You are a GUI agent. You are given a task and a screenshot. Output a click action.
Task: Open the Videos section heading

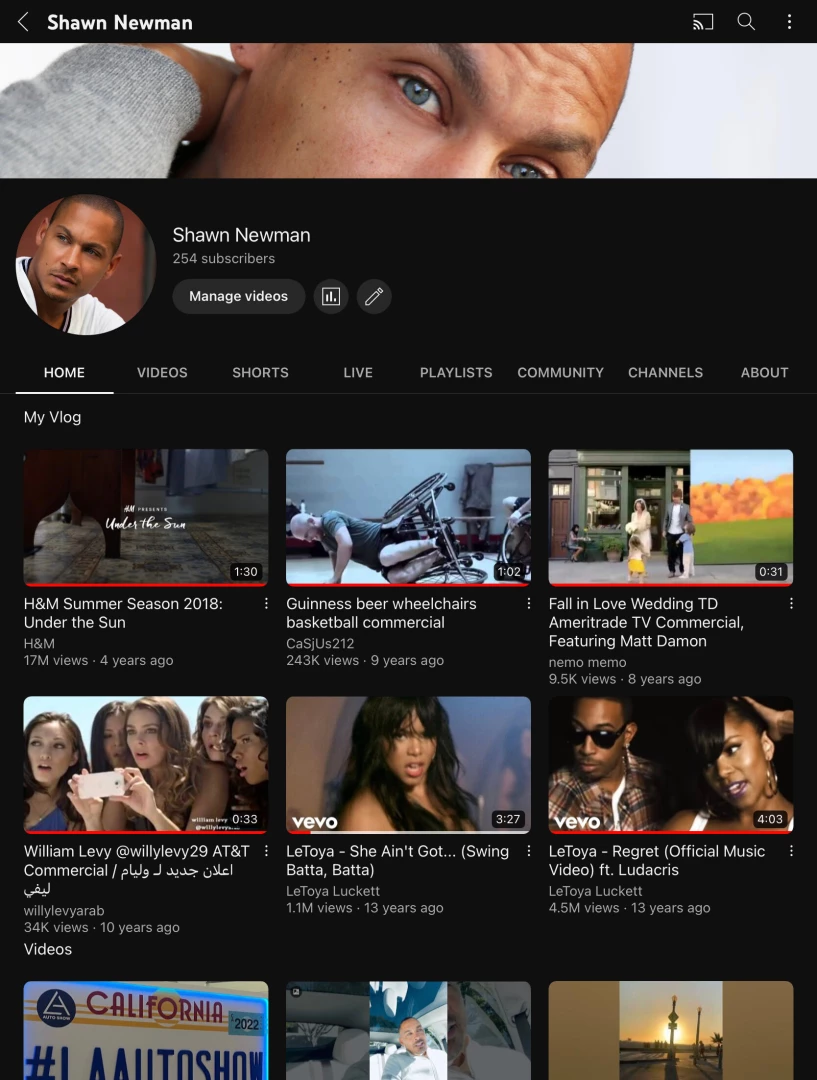(x=48, y=949)
